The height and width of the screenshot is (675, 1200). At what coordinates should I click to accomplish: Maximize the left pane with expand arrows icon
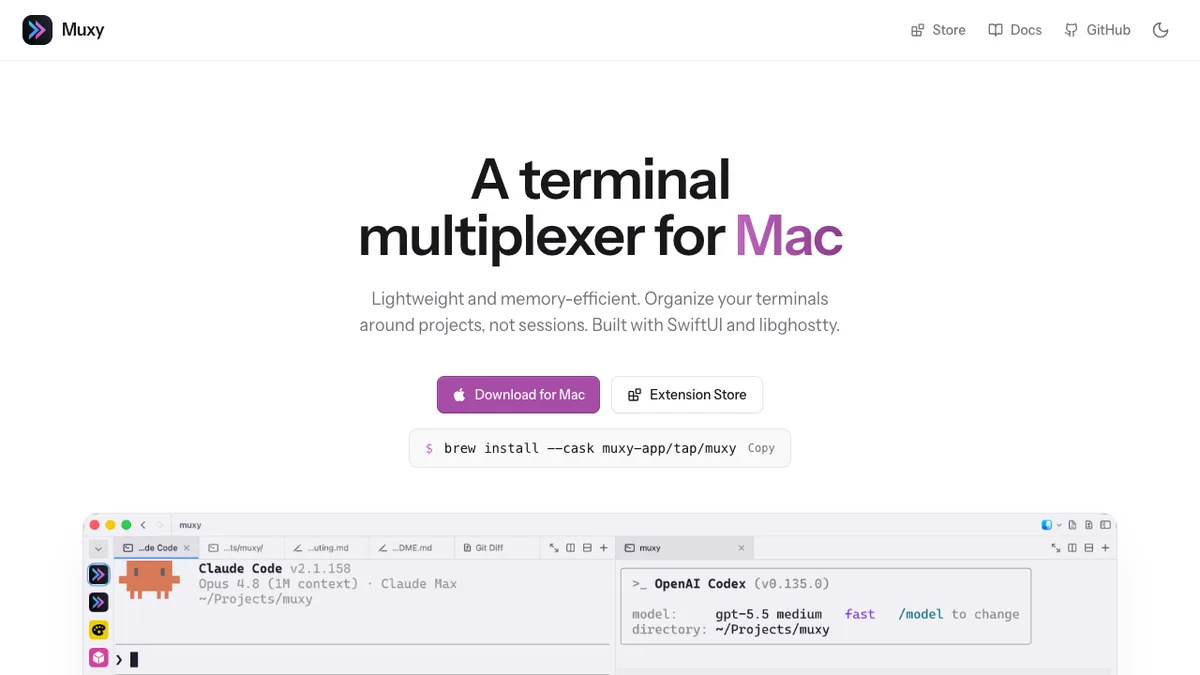554,548
